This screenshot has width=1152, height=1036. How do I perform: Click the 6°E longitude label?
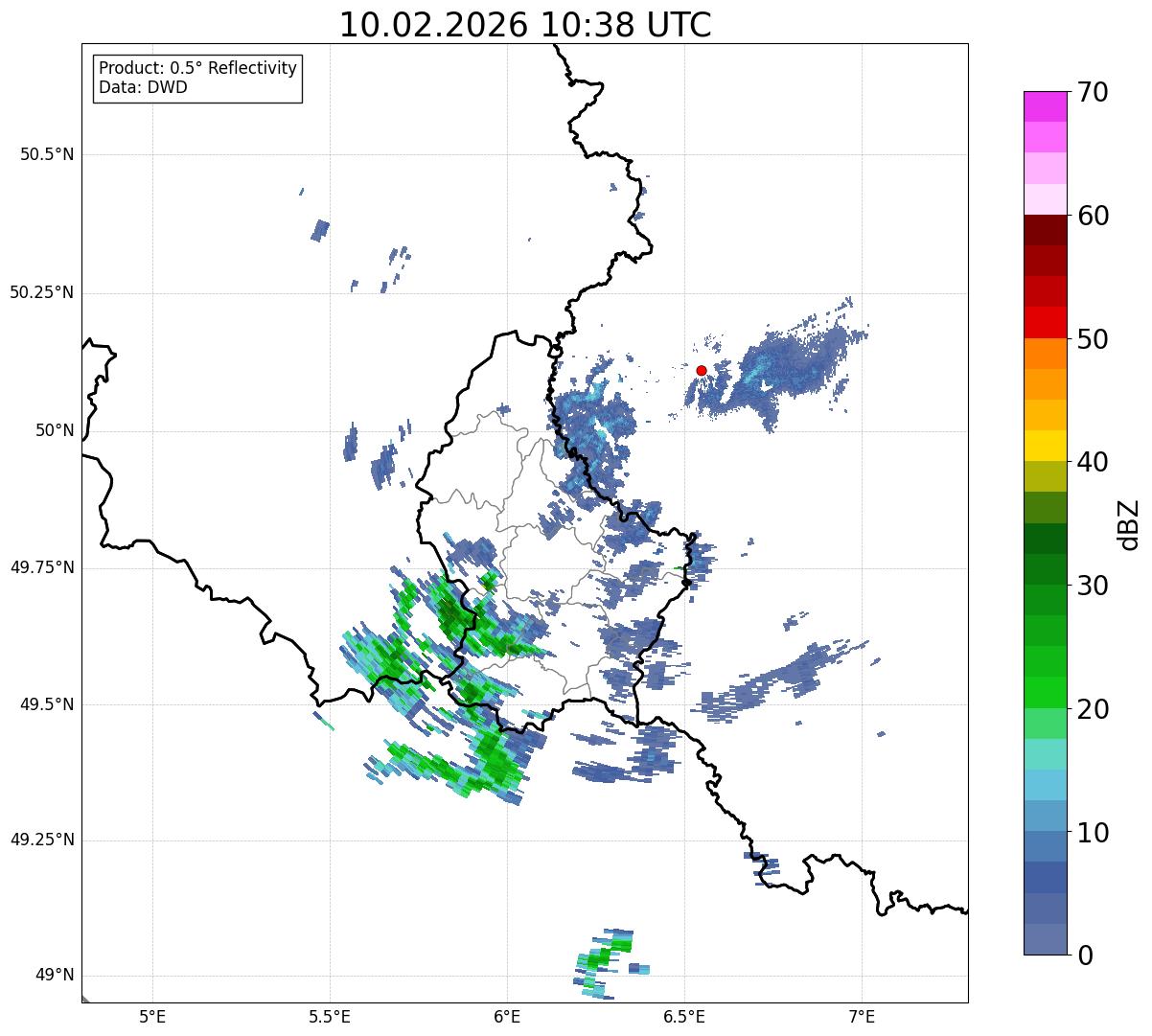click(507, 1016)
